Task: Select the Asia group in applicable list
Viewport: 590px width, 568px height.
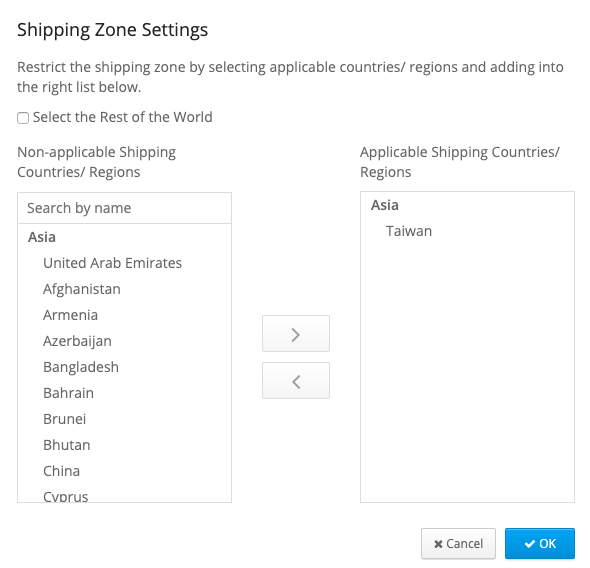Action: pyautogui.click(x=385, y=205)
